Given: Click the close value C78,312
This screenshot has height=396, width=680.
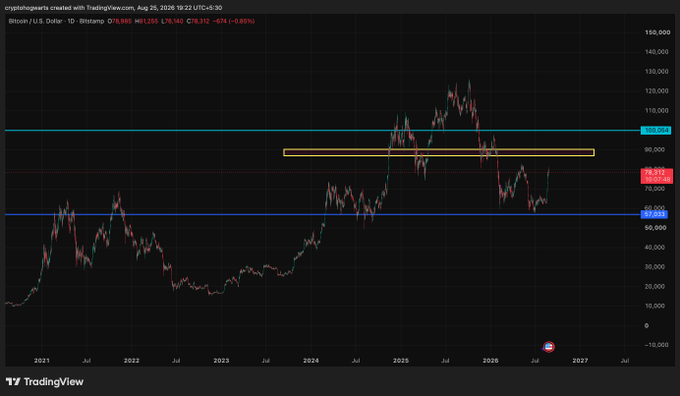Looking at the screenshot, I should pyautogui.click(x=198, y=21).
